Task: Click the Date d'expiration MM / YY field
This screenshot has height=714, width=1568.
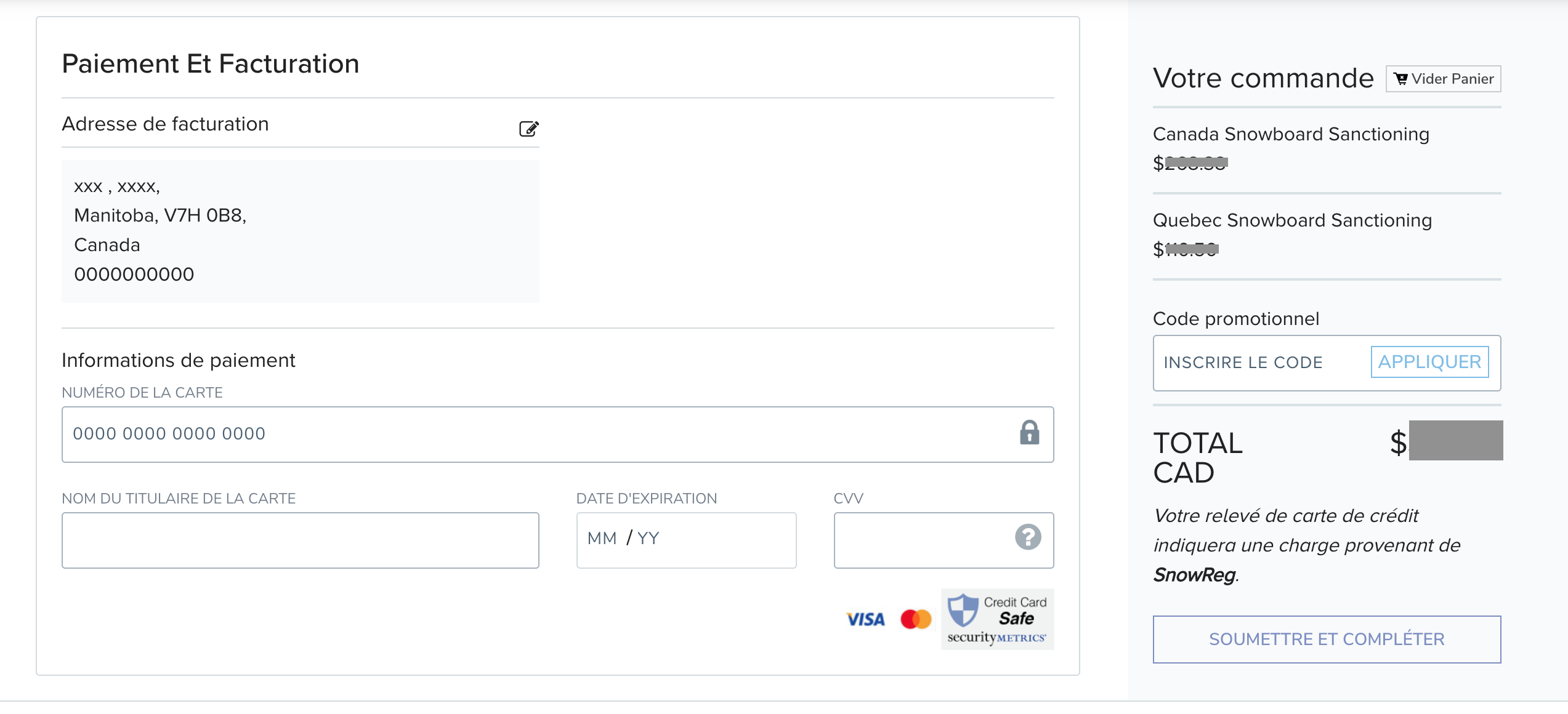Action: (686, 540)
